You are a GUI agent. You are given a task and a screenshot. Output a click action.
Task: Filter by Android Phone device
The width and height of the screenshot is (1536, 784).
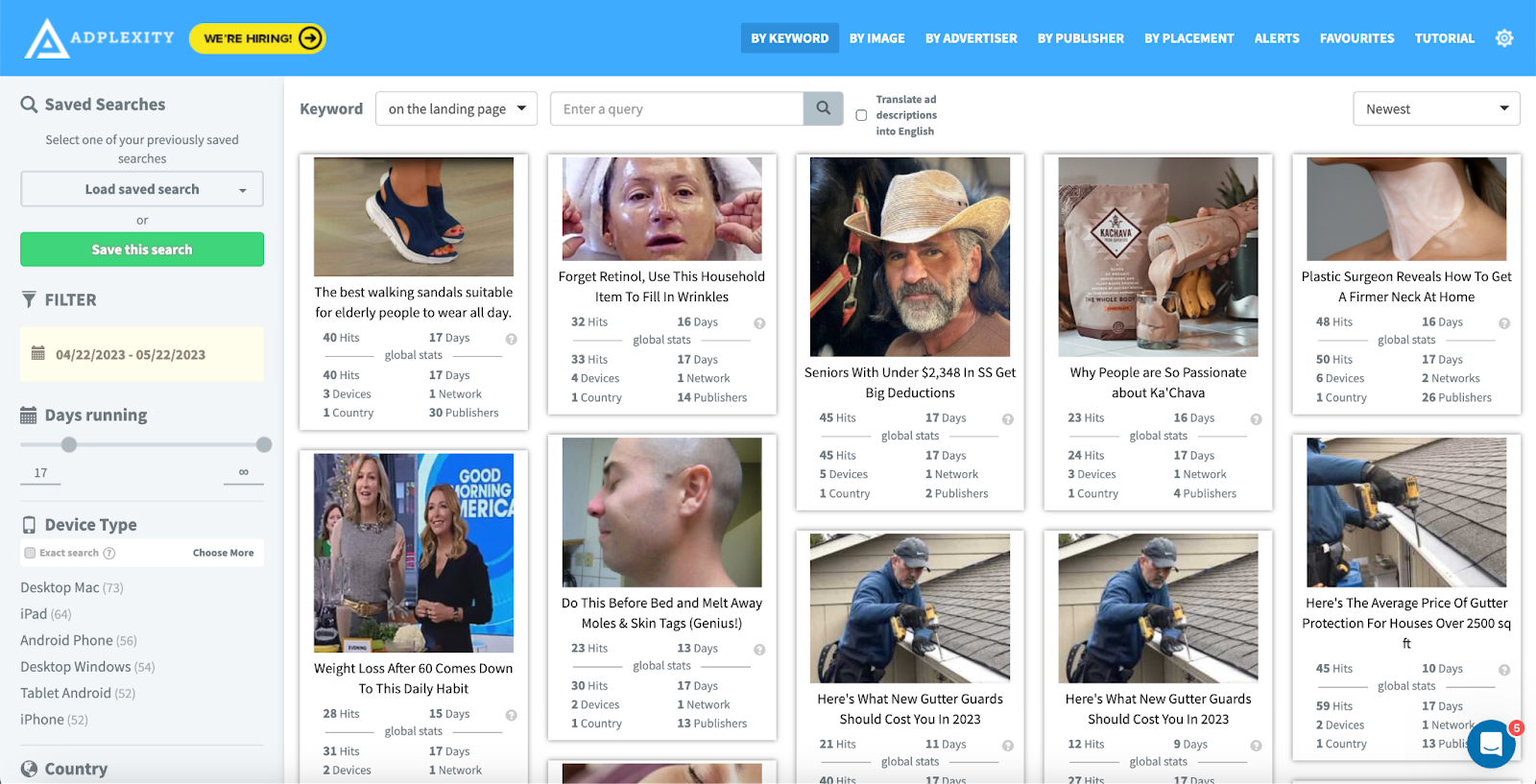[79, 640]
